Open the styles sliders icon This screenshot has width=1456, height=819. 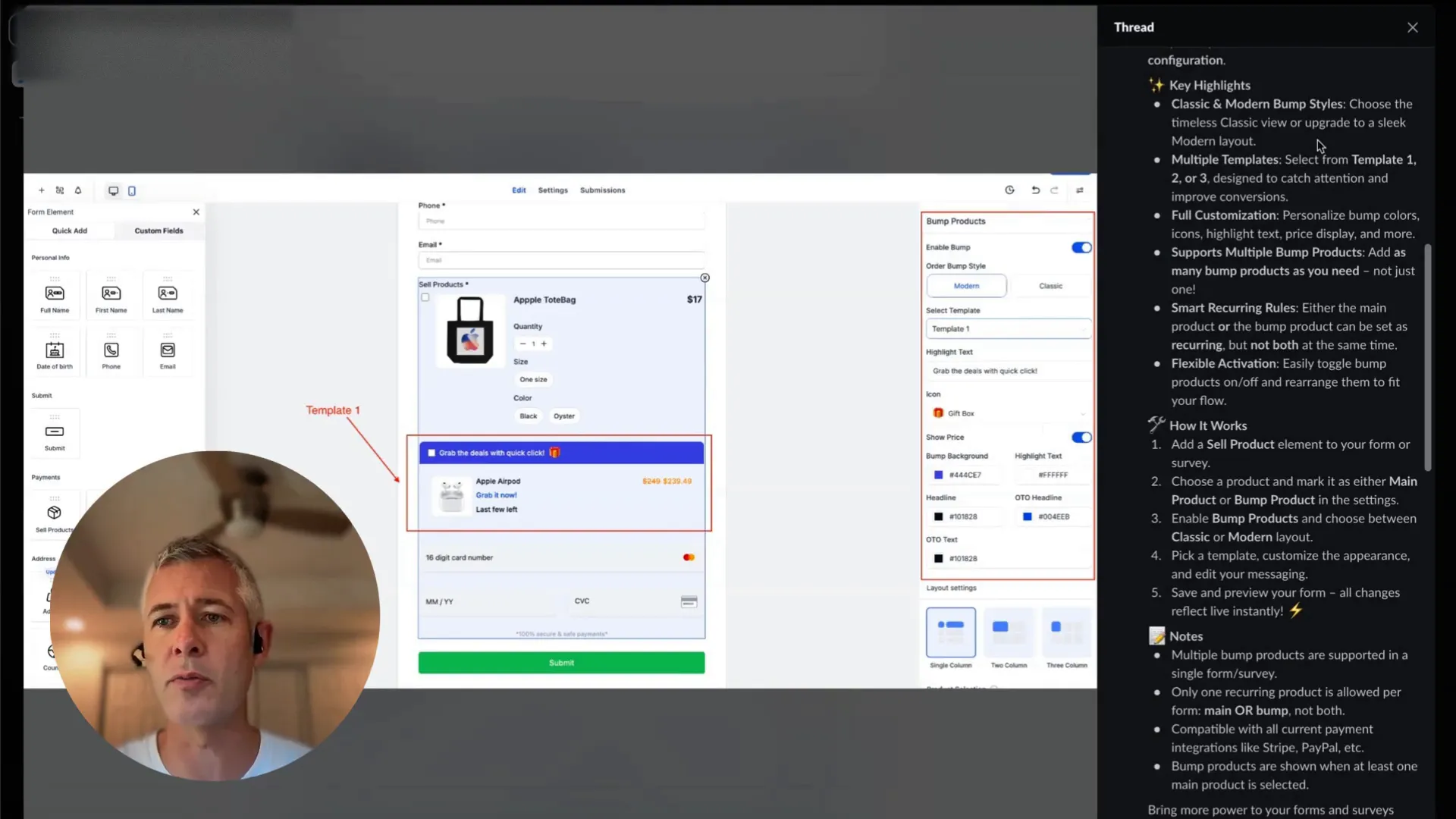tap(1080, 190)
